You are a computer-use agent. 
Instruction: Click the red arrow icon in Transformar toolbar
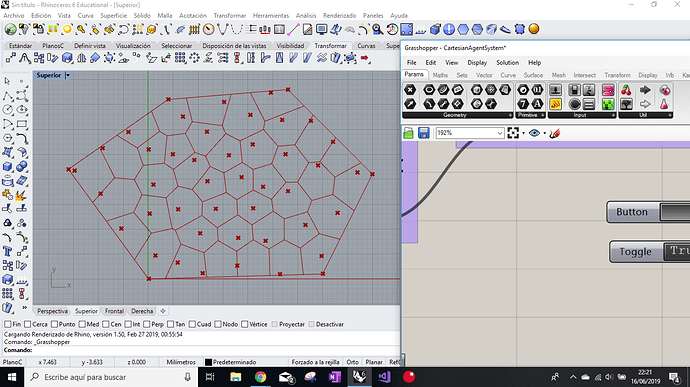point(365,58)
